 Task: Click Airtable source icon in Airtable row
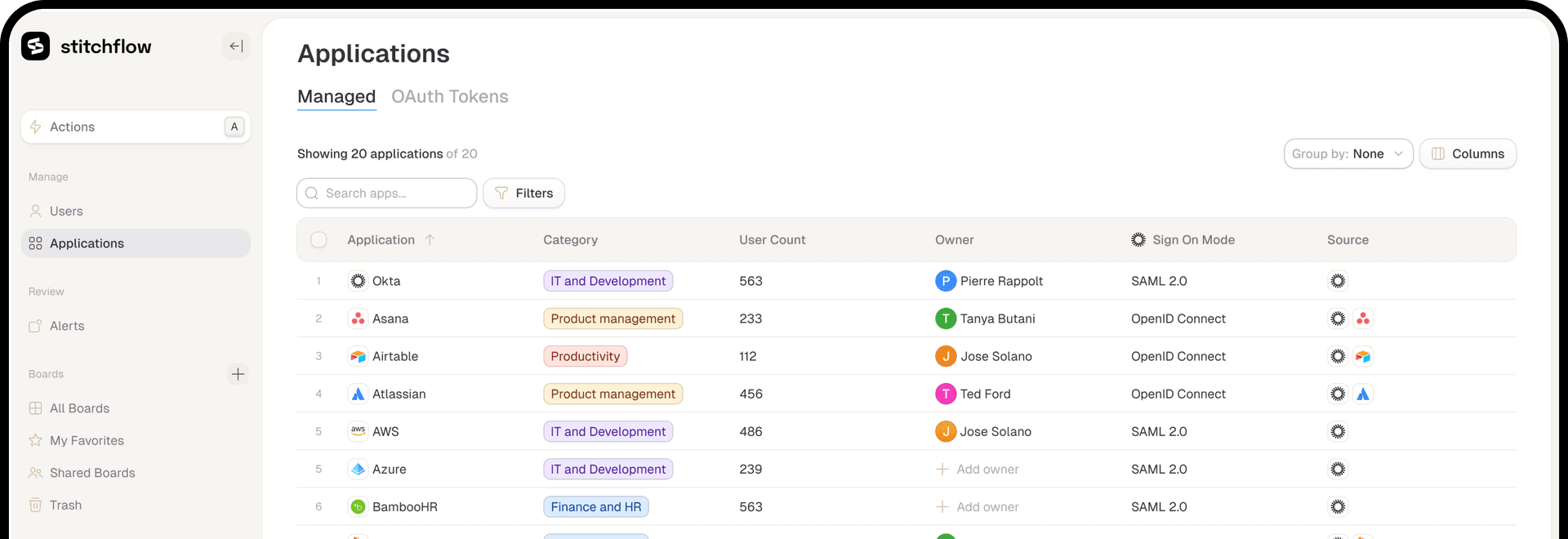point(1363,356)
